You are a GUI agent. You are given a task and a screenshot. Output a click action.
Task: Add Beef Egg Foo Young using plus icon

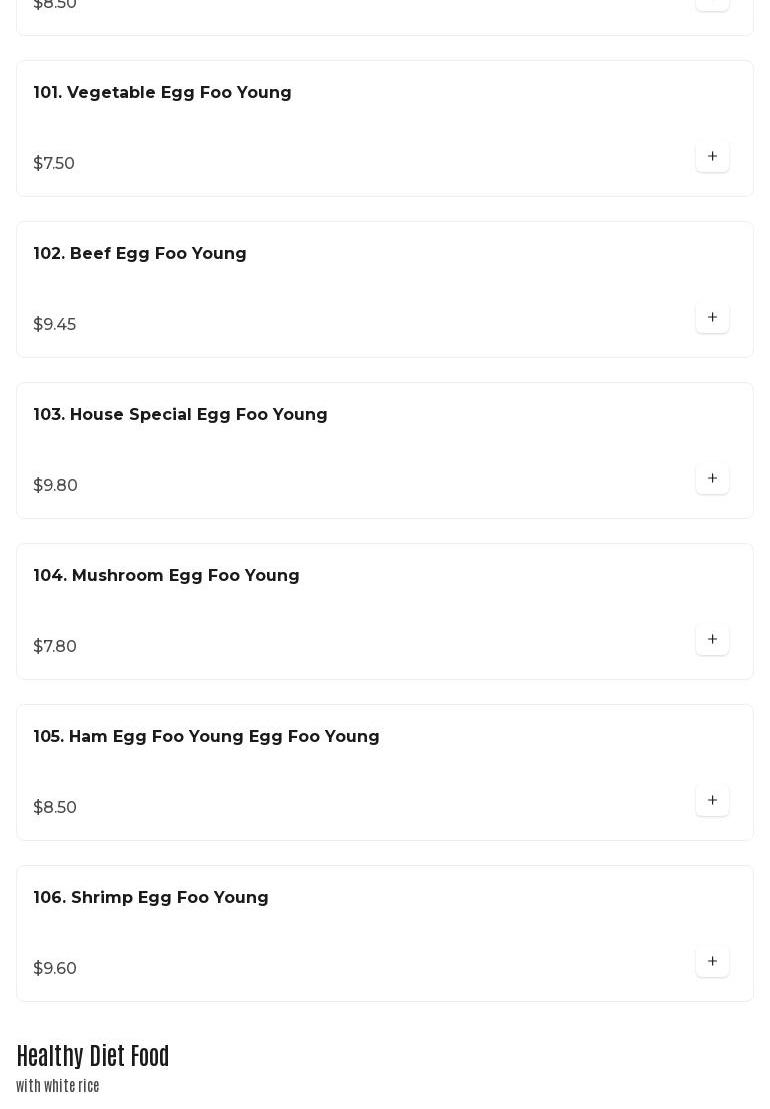tap(712, 318)
